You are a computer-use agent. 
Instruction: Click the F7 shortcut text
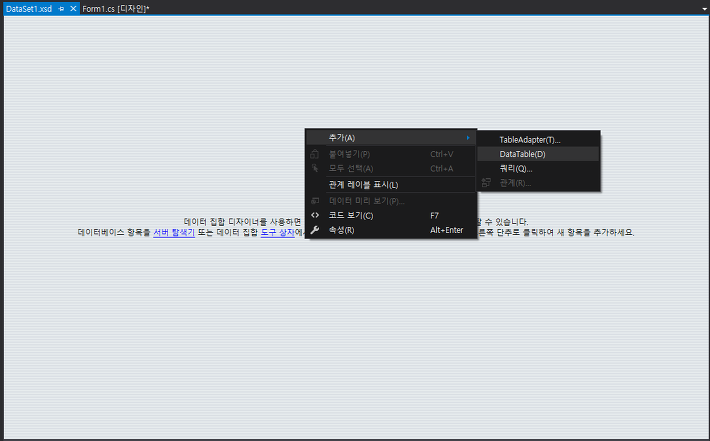coord(434,216)
